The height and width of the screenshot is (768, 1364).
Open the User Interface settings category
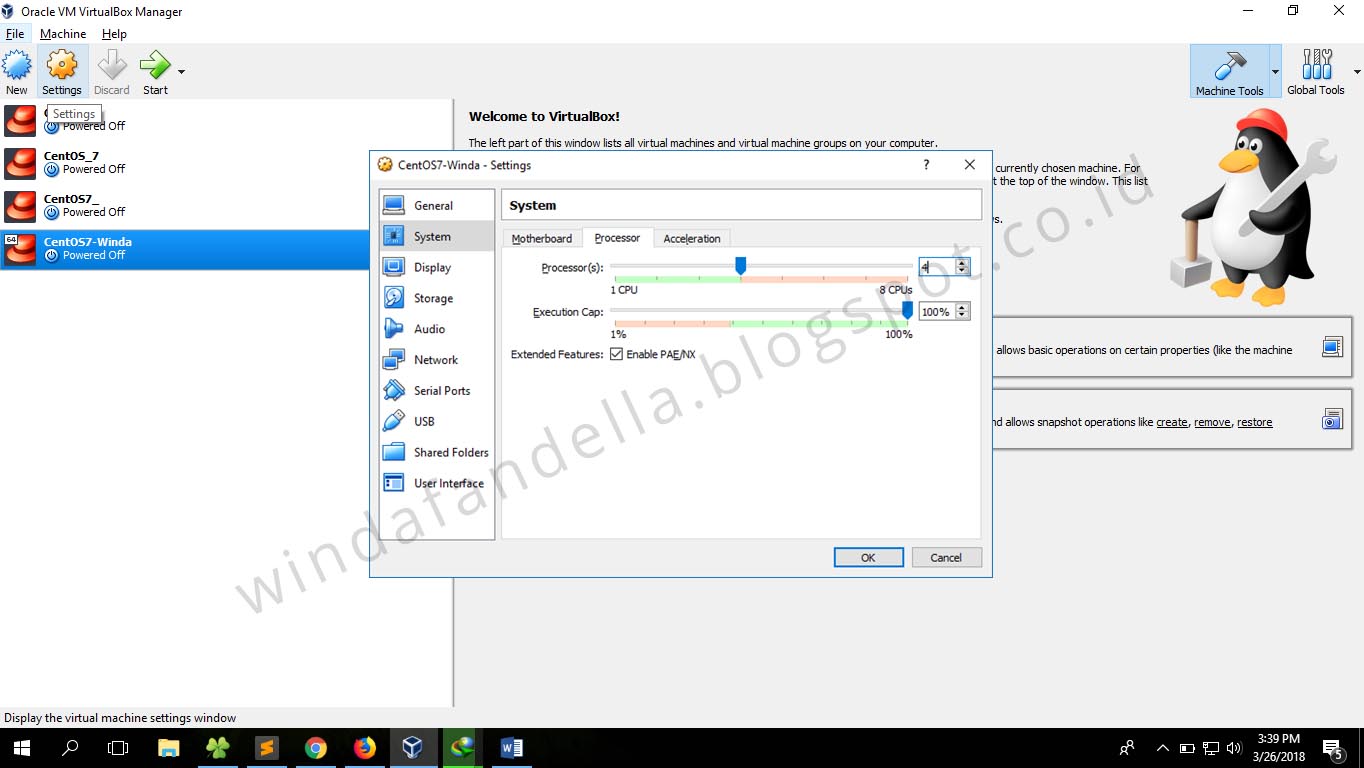[437, 484]
